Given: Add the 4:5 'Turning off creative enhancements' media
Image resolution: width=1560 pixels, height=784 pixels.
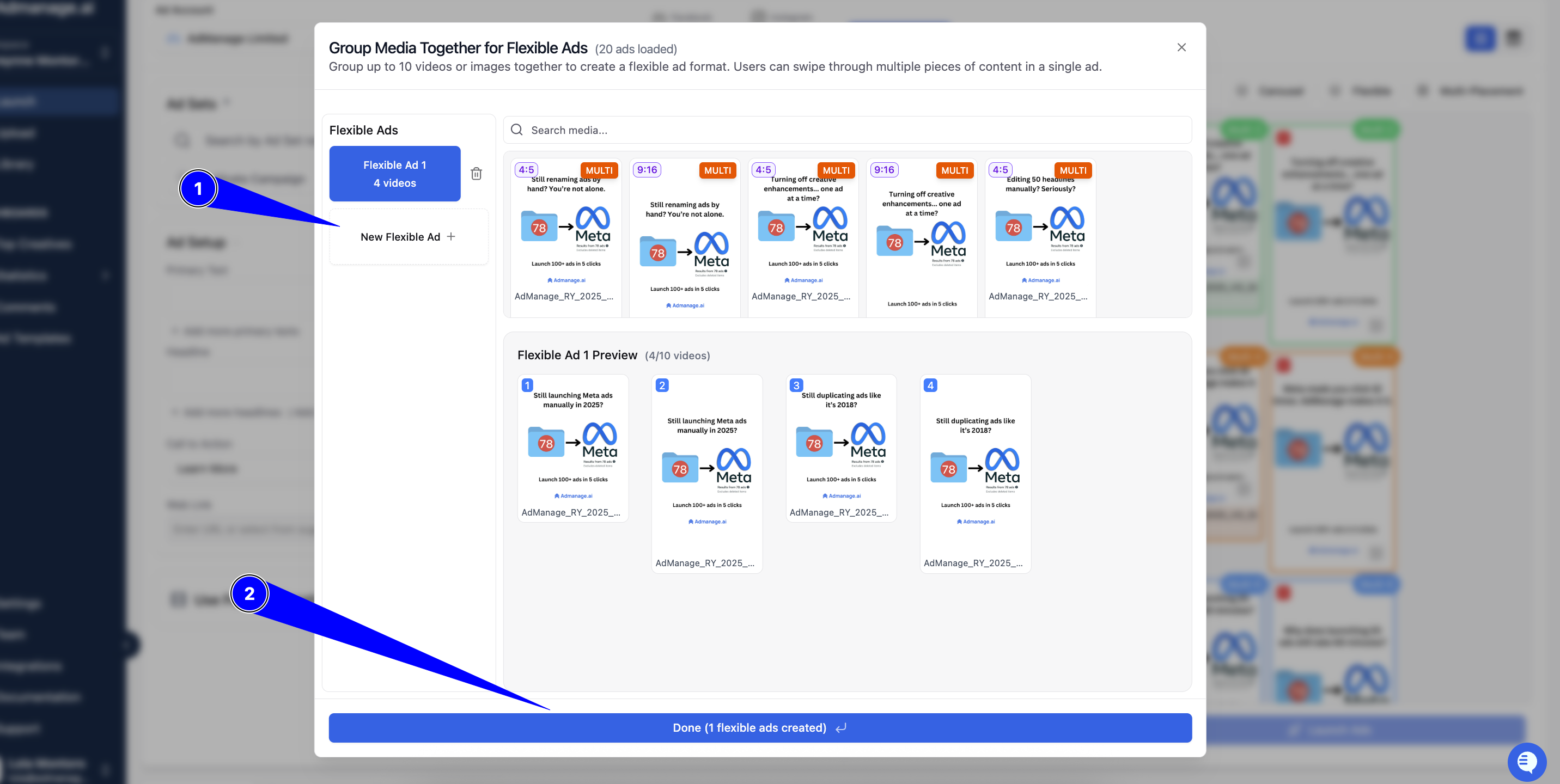Looking at the screenshot, I should pyautogui.click(x=803, y=237).
